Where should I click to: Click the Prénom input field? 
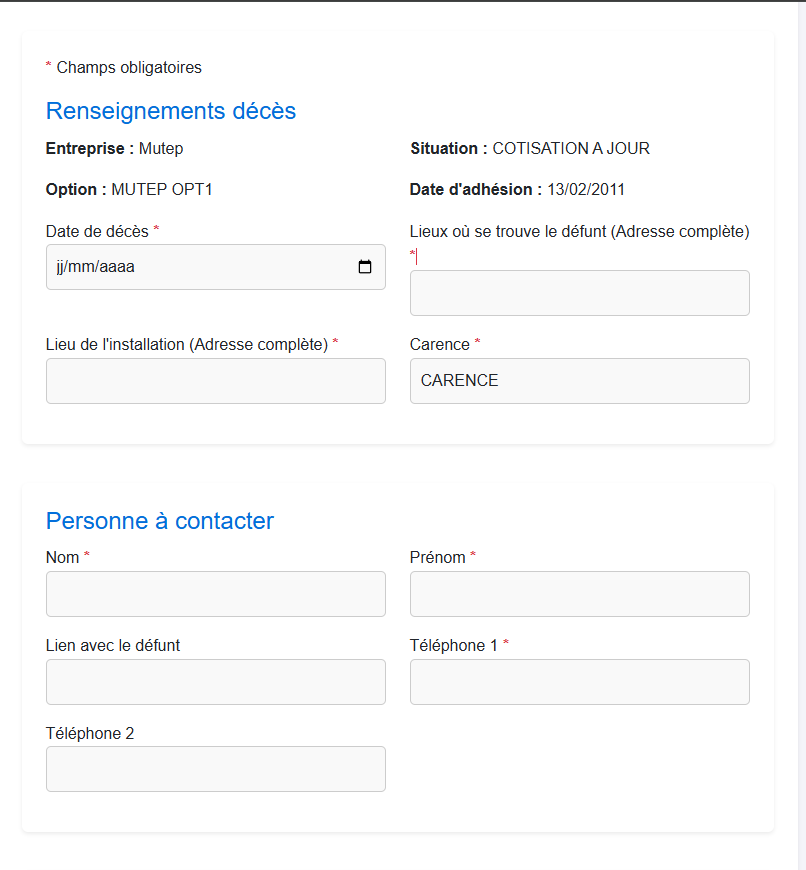579,593
